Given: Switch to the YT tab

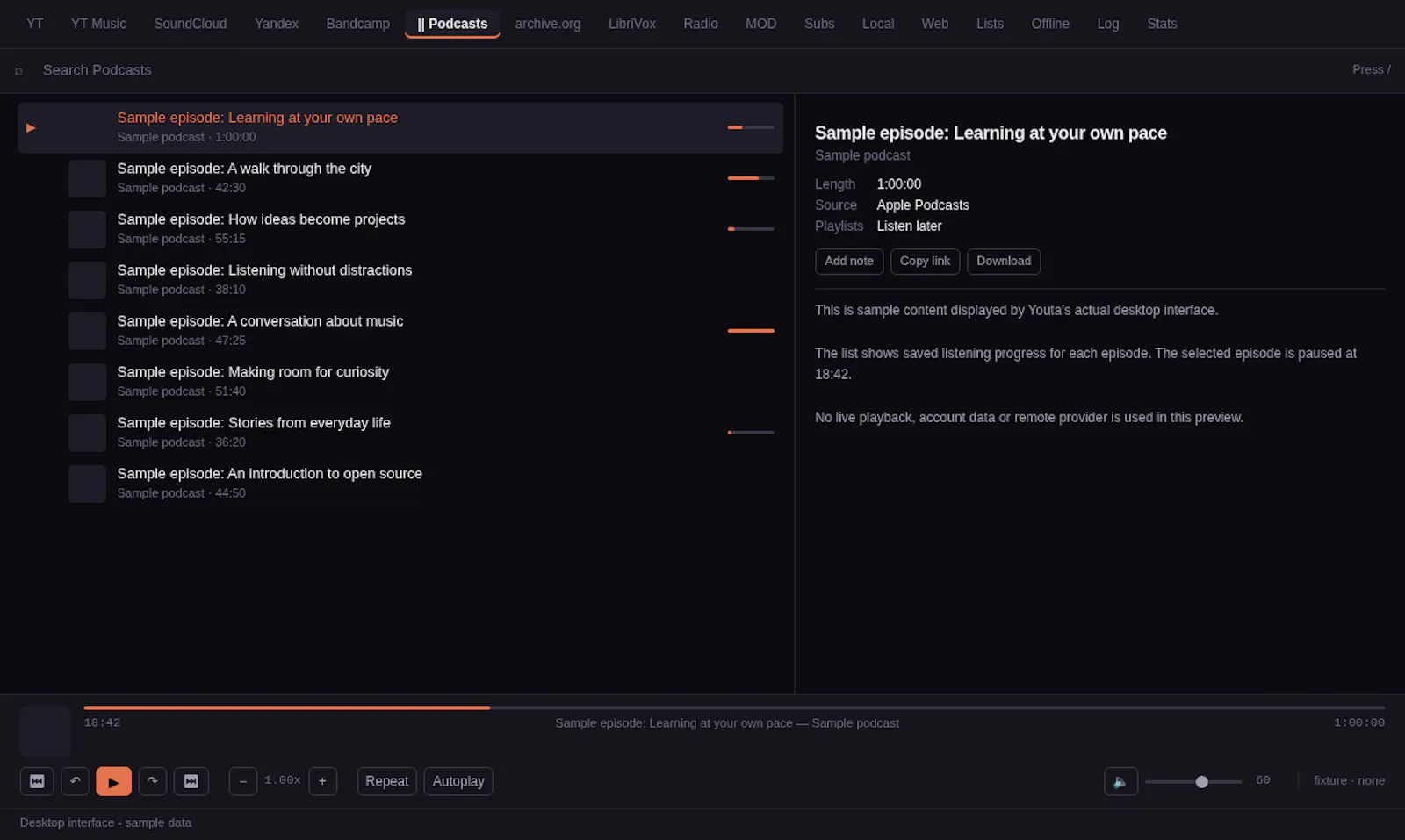Looking at the screenshot, I should tap(35, 24).
